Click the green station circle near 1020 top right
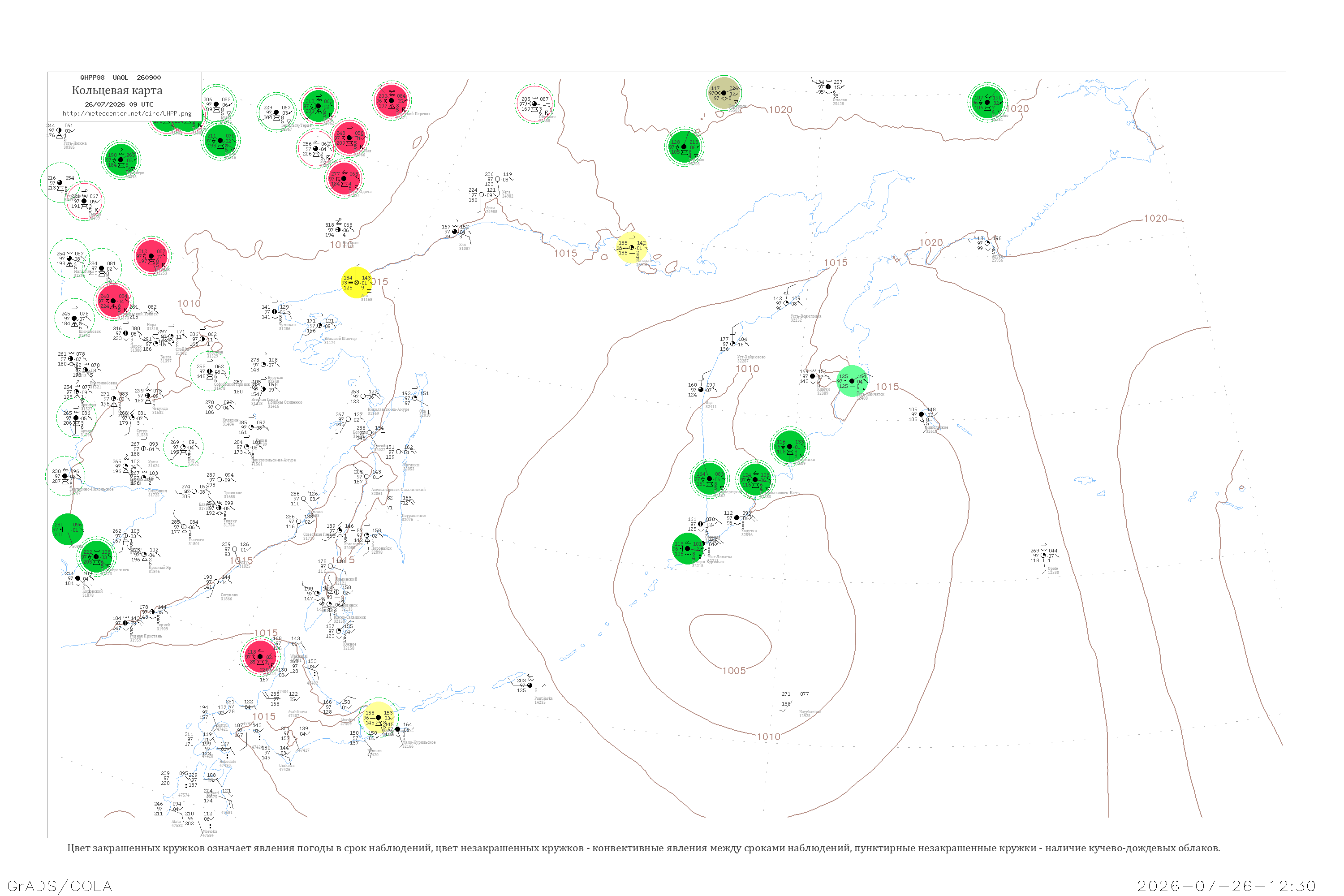 (x=987, y=102)
